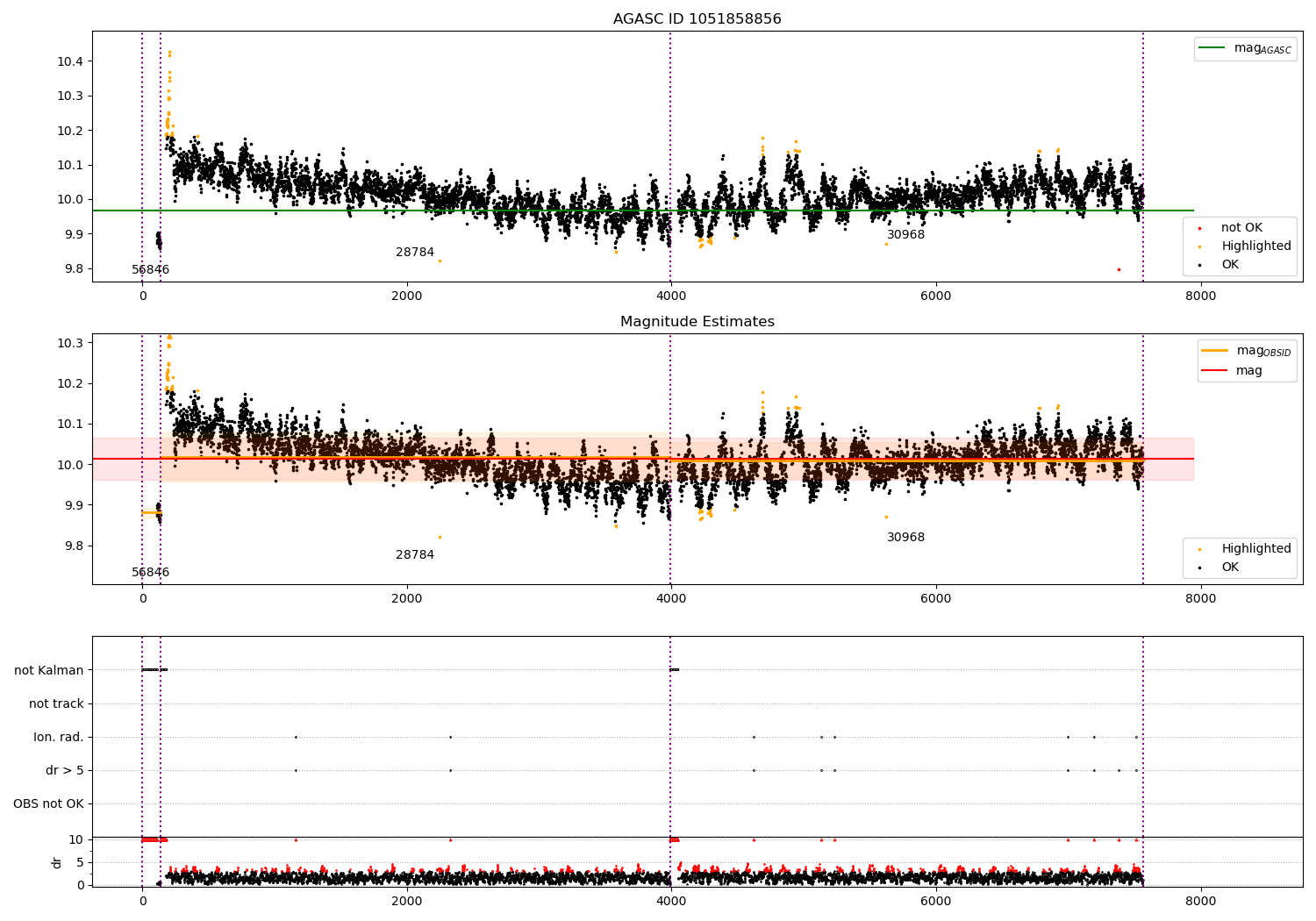1316x921 pixels.
Task: Click the "56846" annotation in the top plot
Action: [151, 270]
